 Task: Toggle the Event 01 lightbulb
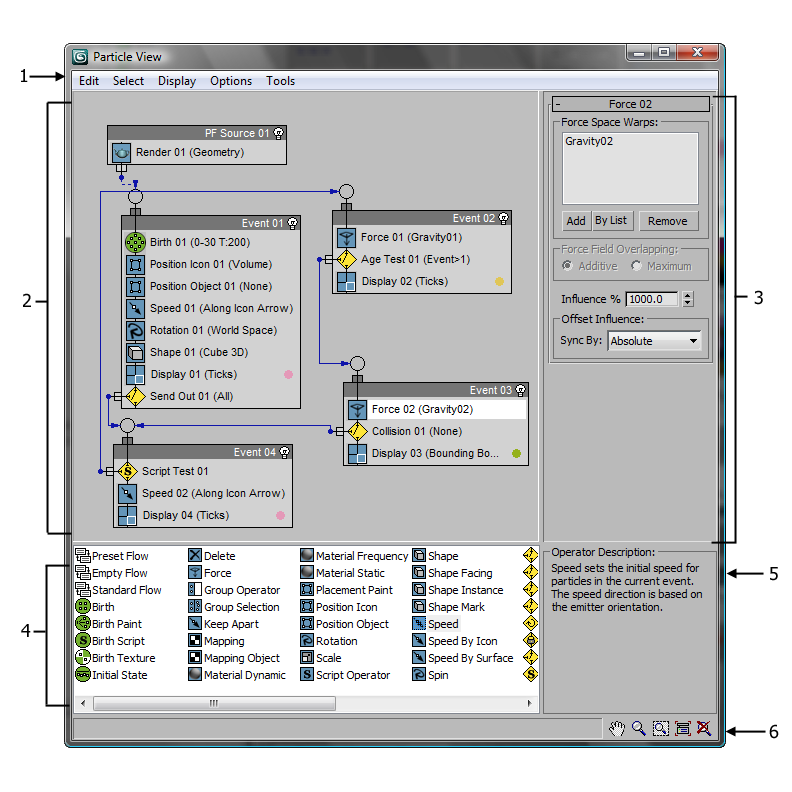click(292, 223)
